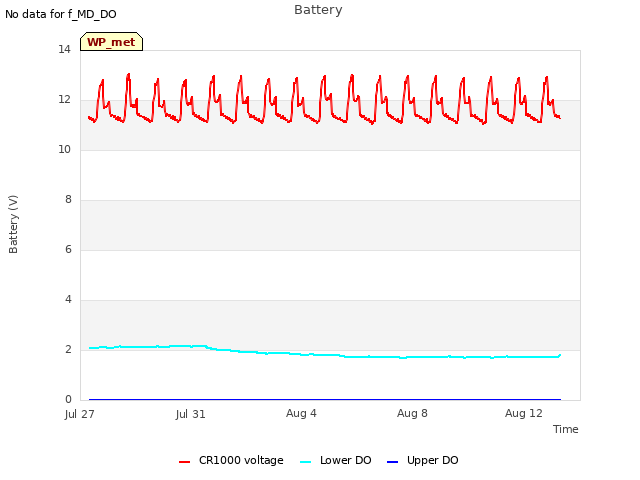This screenshot has width=640, height=480.
Task: Click the y-axis value 12
Action: 64,100
